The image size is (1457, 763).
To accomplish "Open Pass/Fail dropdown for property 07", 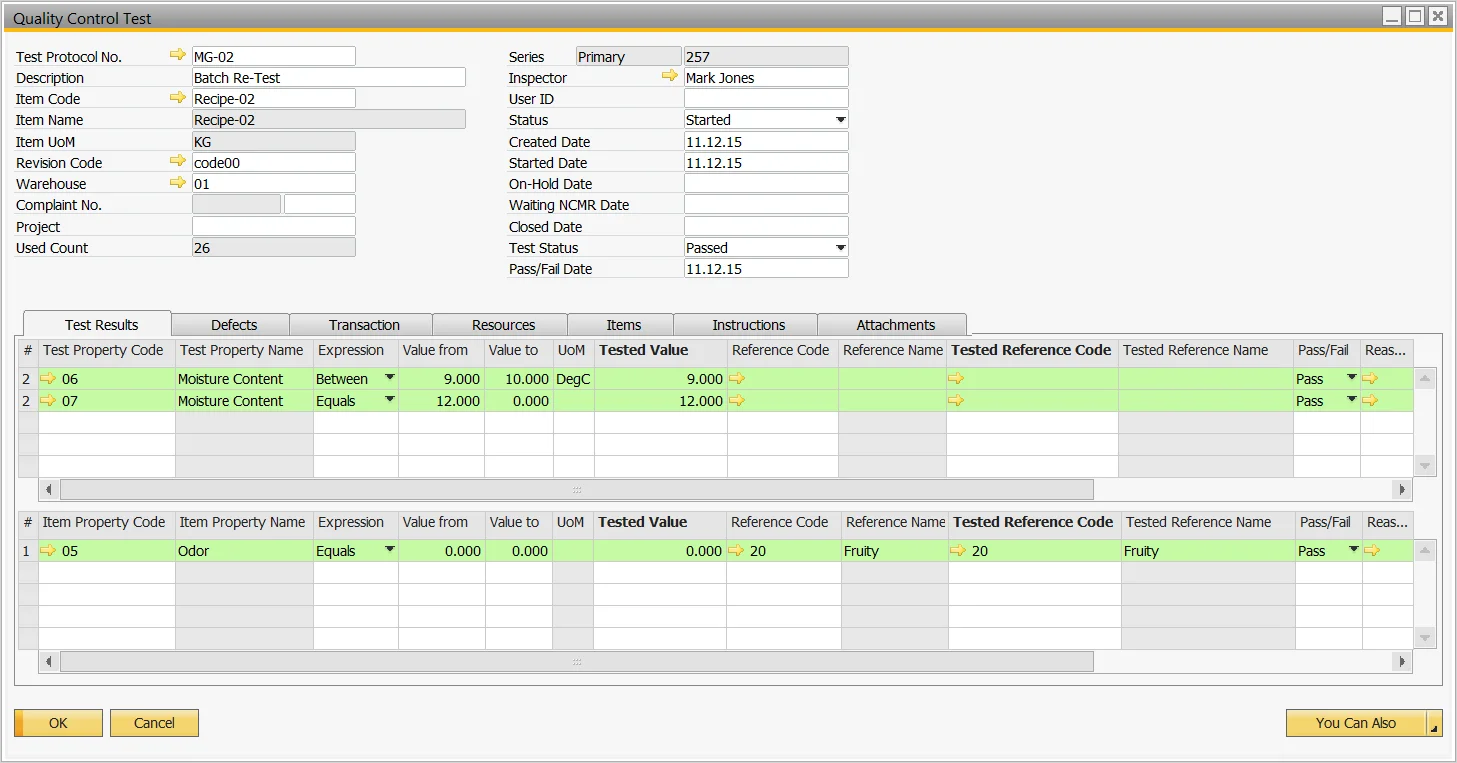I will tap(1352, 400).
